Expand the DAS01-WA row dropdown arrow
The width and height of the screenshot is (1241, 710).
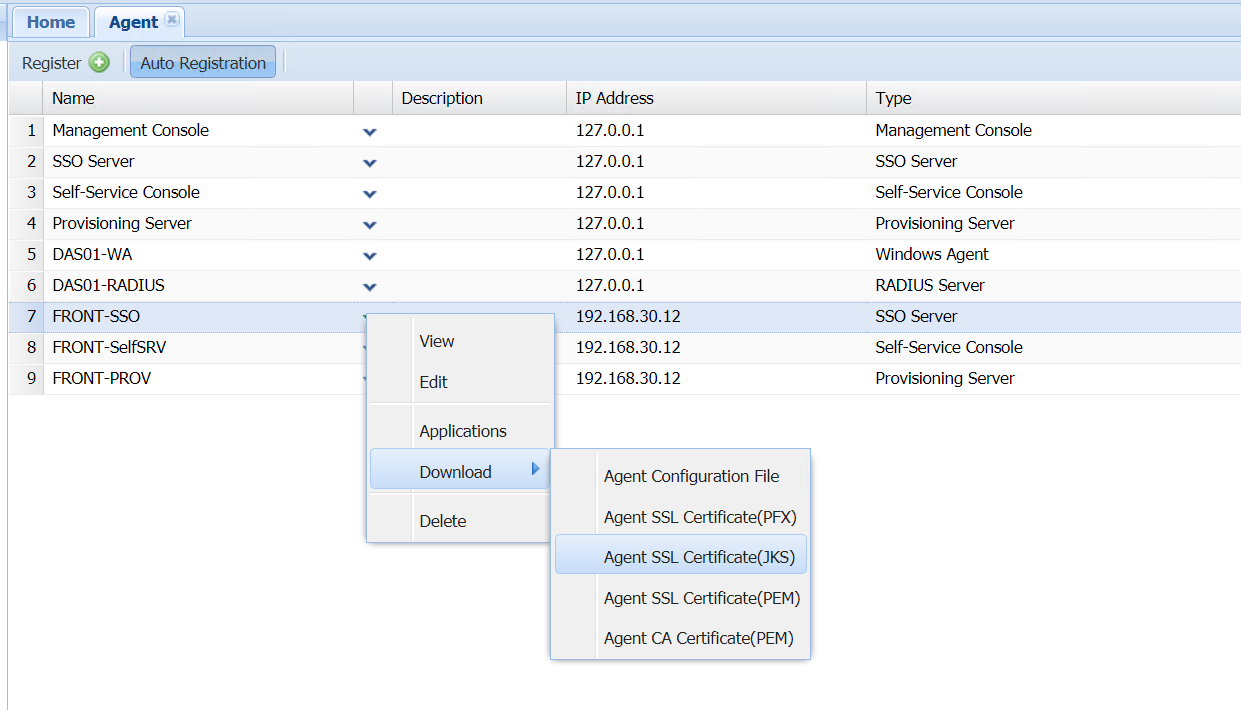[370, 256]
